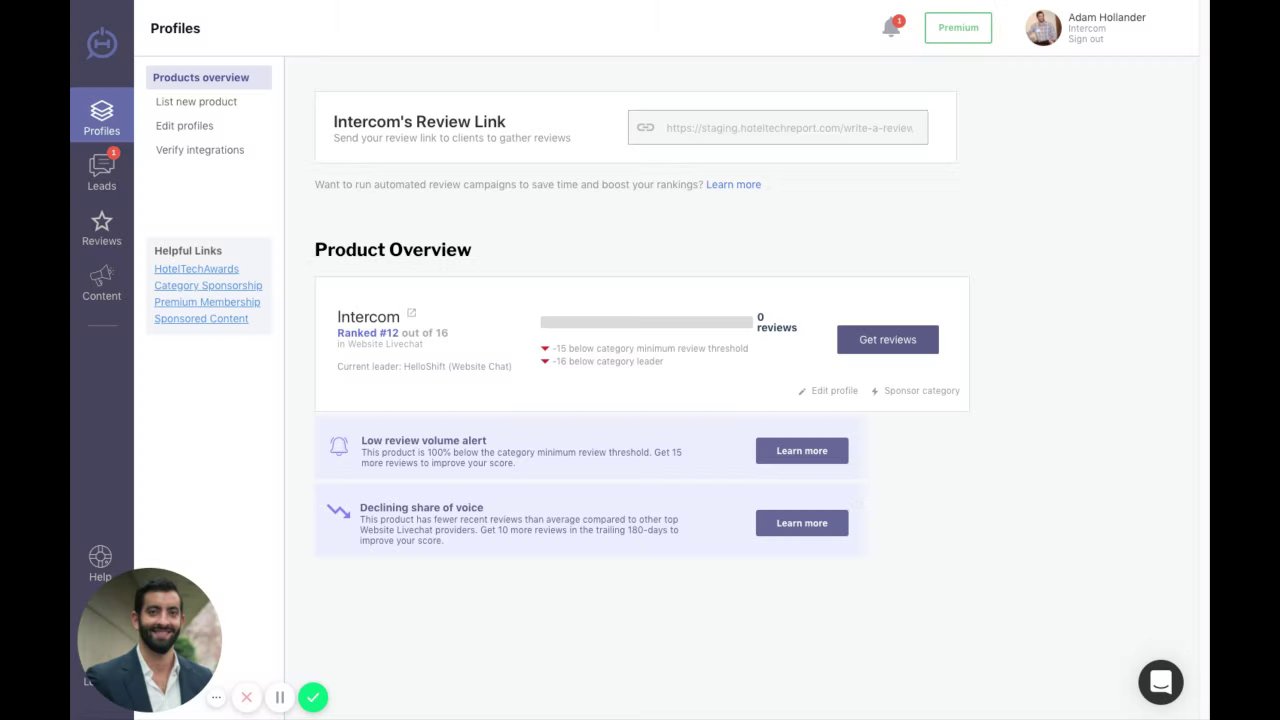Viewport: 1280px width, 720px height.
Task: Click the Hotel Tech Report logo icon
Action: [x=101, y=44]
